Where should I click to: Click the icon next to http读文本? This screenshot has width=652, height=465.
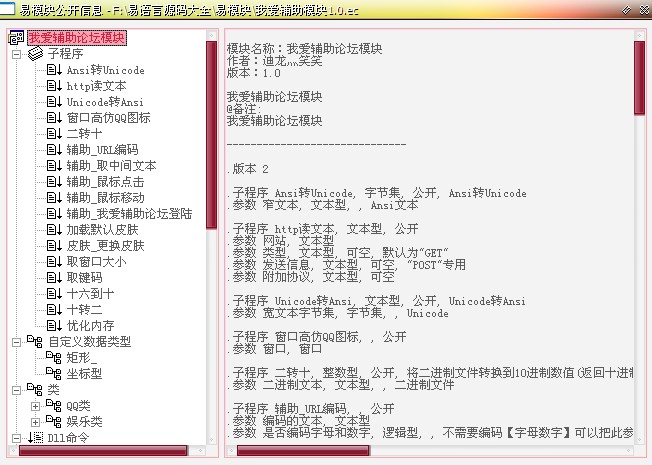click(x=54, y=86)
